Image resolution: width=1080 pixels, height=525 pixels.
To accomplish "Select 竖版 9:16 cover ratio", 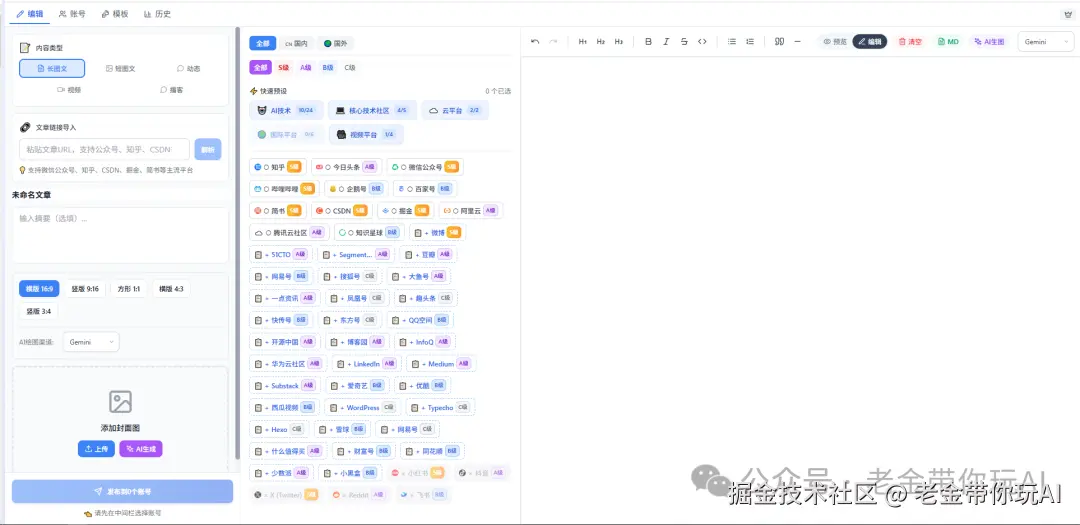I will click(x=85, y=289).
